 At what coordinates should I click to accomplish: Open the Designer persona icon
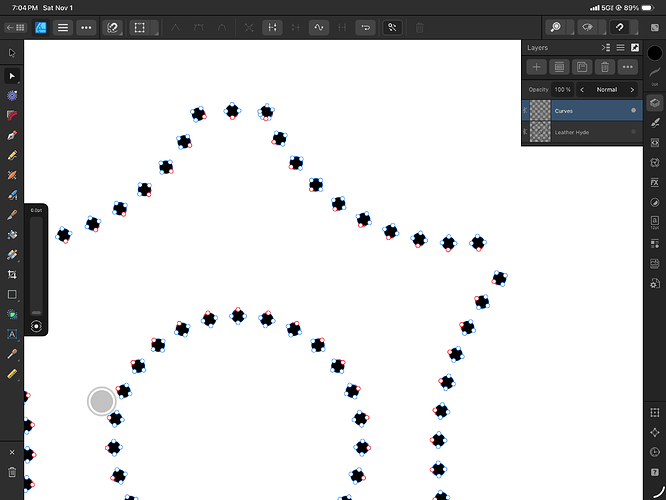click(40, 28)
